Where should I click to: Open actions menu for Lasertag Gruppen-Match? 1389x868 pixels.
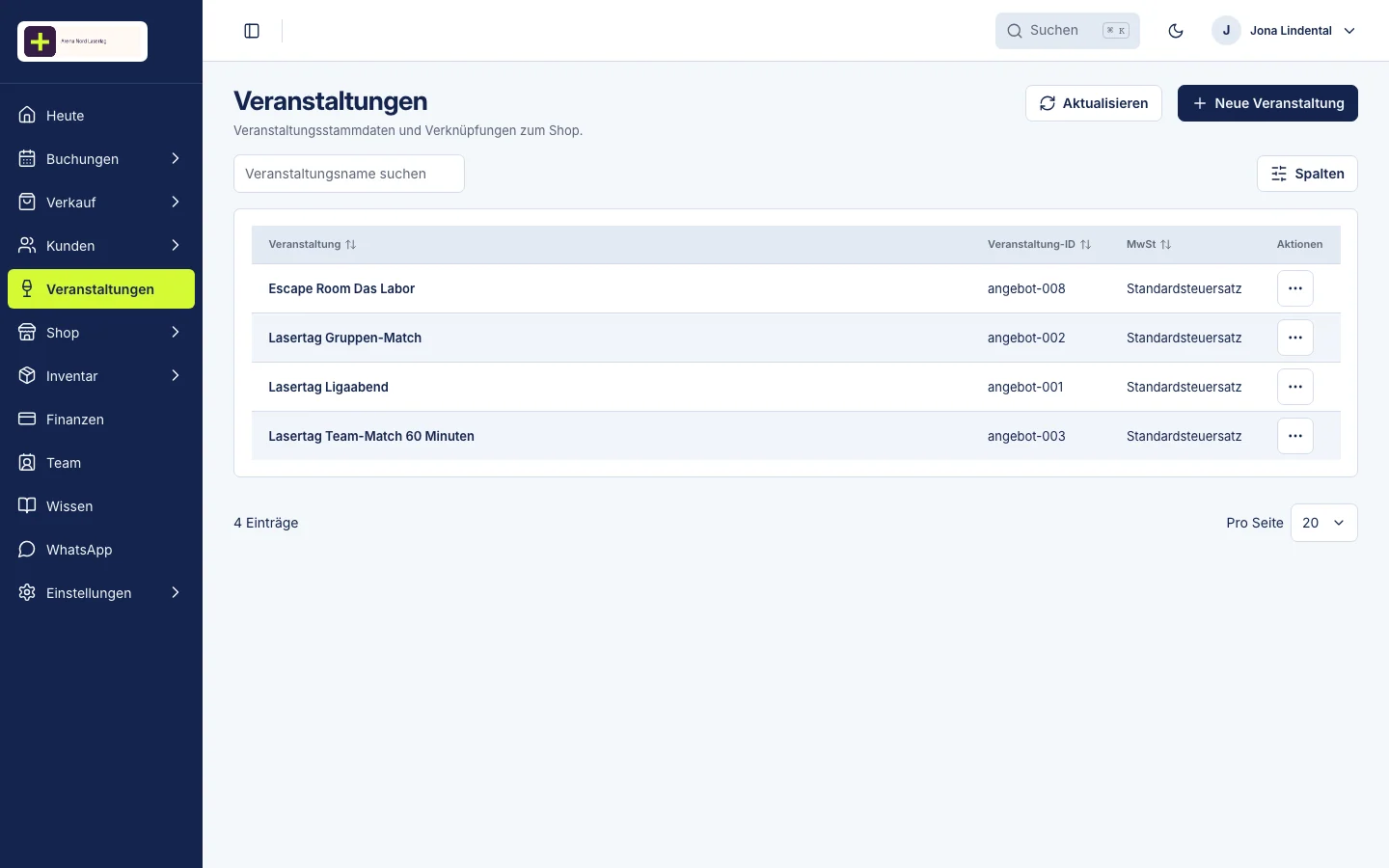pyautogui.click(x=1295, y=338)
